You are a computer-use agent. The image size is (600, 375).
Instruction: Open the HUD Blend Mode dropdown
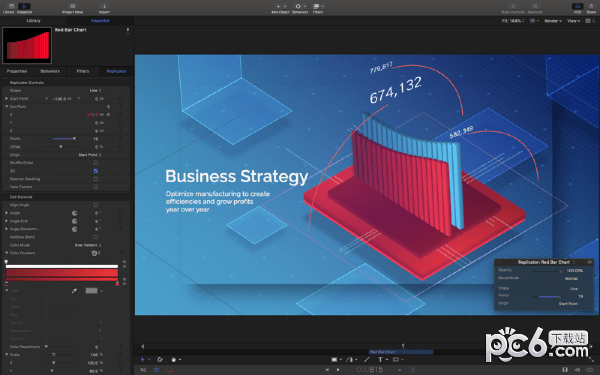571,279
